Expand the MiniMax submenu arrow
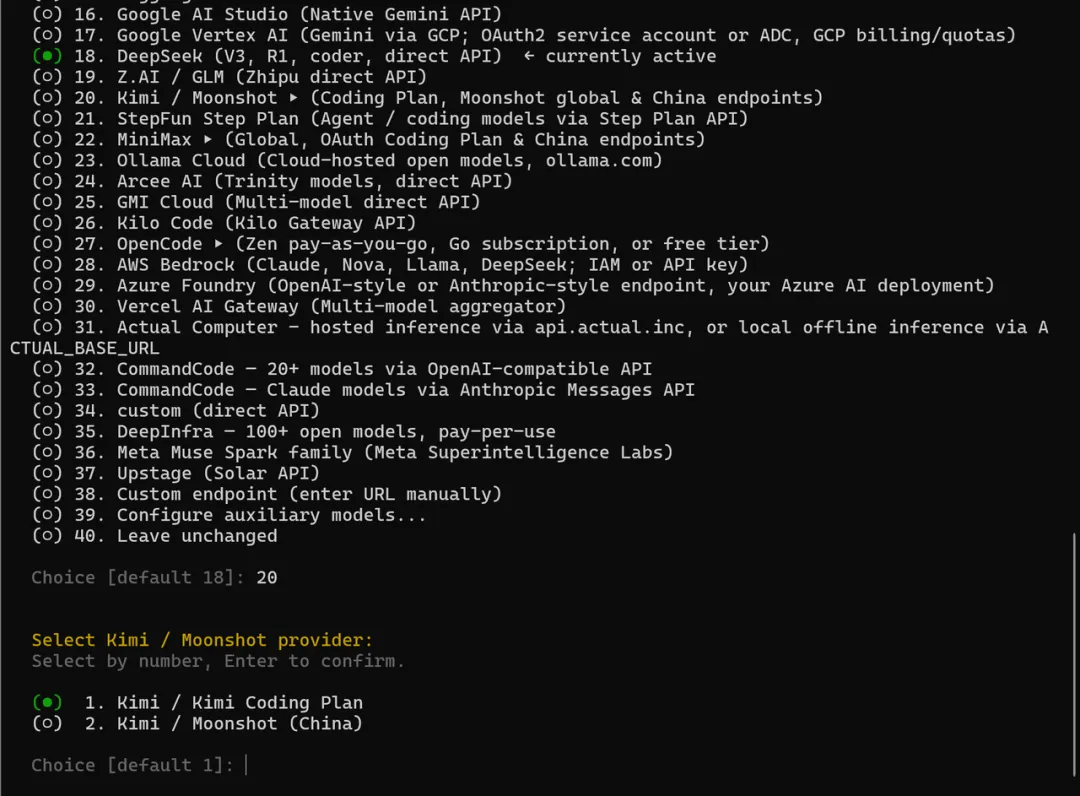1080x796 pixels. (x=208, y=139)
